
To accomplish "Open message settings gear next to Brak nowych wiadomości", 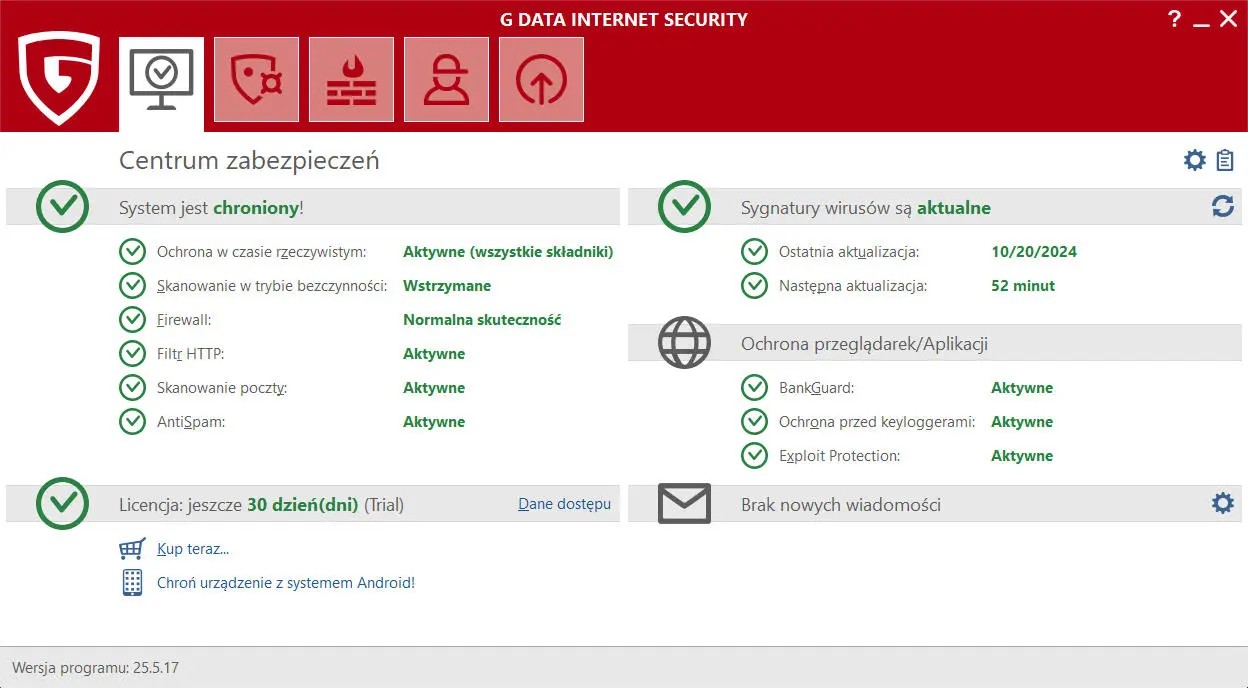I will 1222,504.
